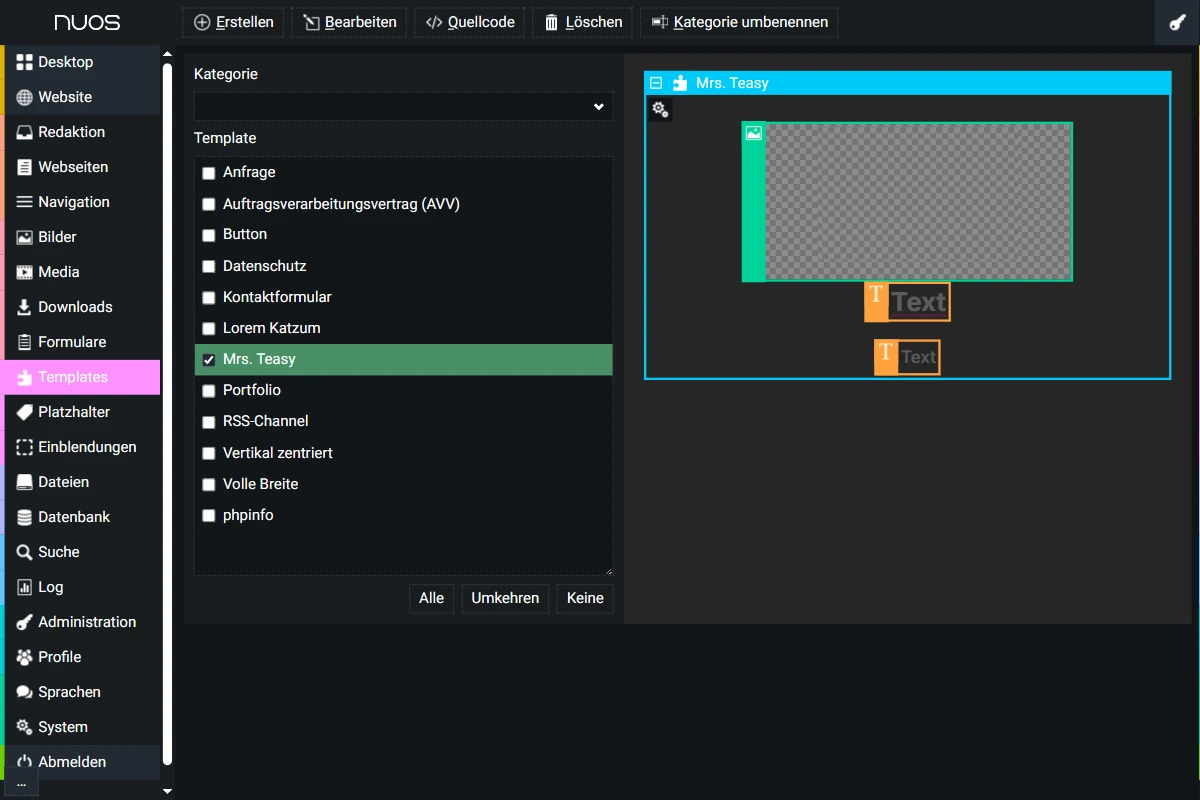Go to Einblendungen in the sidebar
This screenshot has height=800, width=1200.
coord(86,447)
